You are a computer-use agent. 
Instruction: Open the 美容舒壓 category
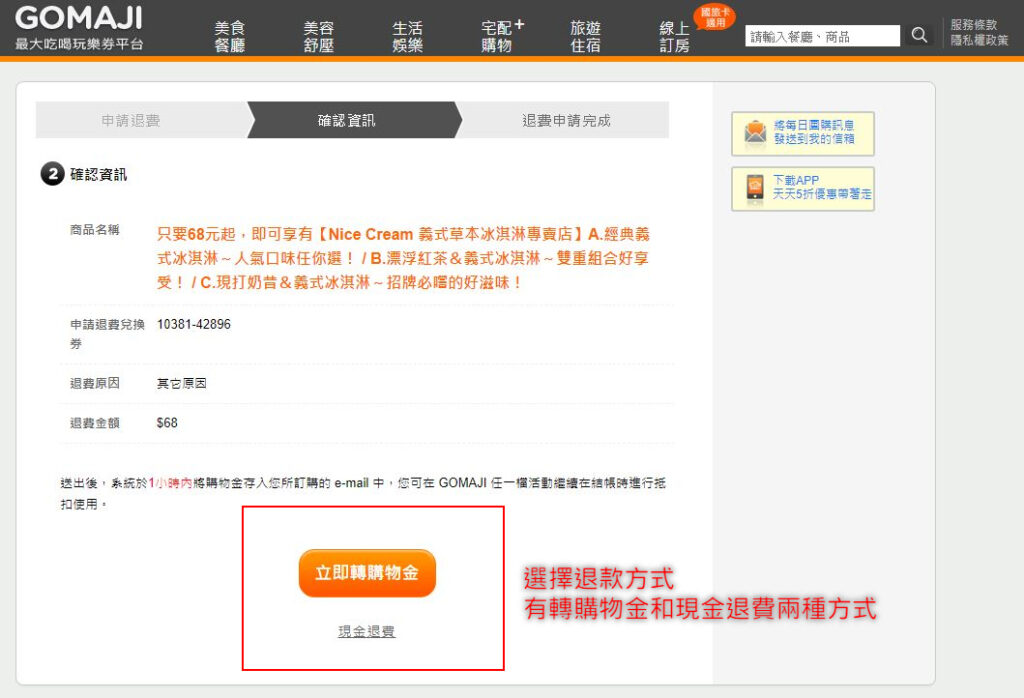point(318,37)
